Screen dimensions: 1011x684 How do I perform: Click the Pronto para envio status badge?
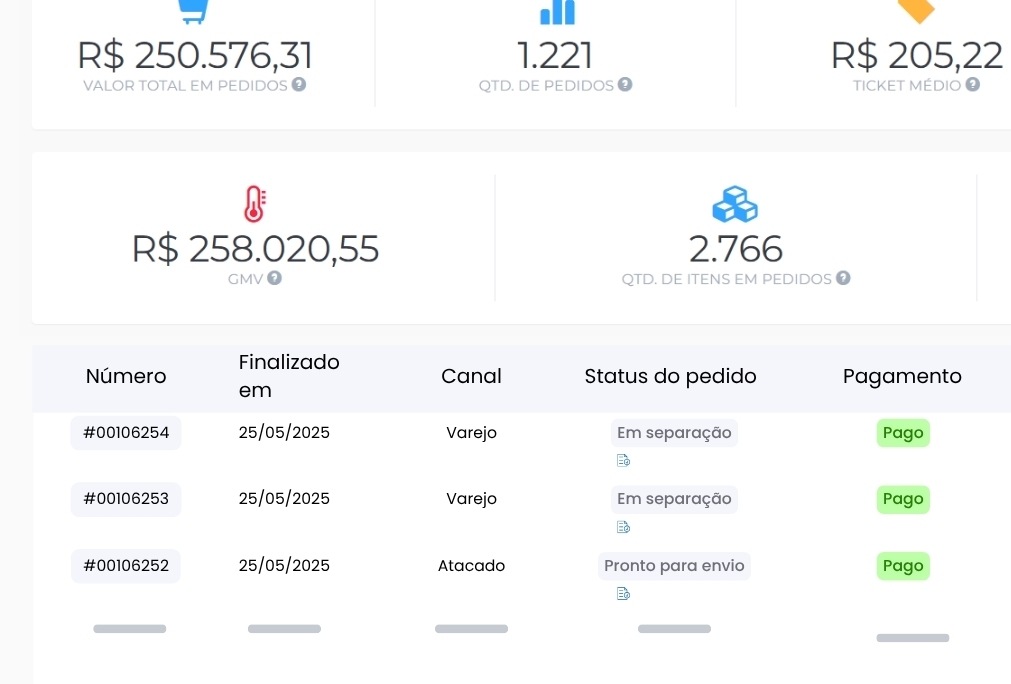coord(674,566)
